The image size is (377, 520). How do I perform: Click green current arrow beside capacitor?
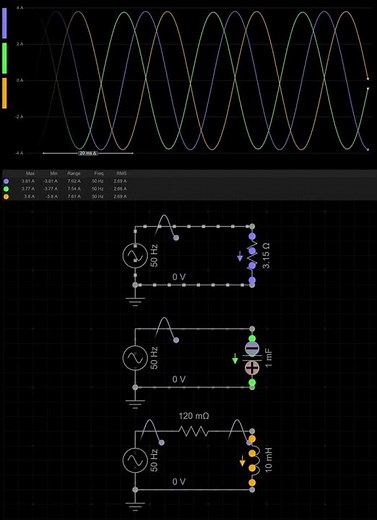click(x=235, y=359)
